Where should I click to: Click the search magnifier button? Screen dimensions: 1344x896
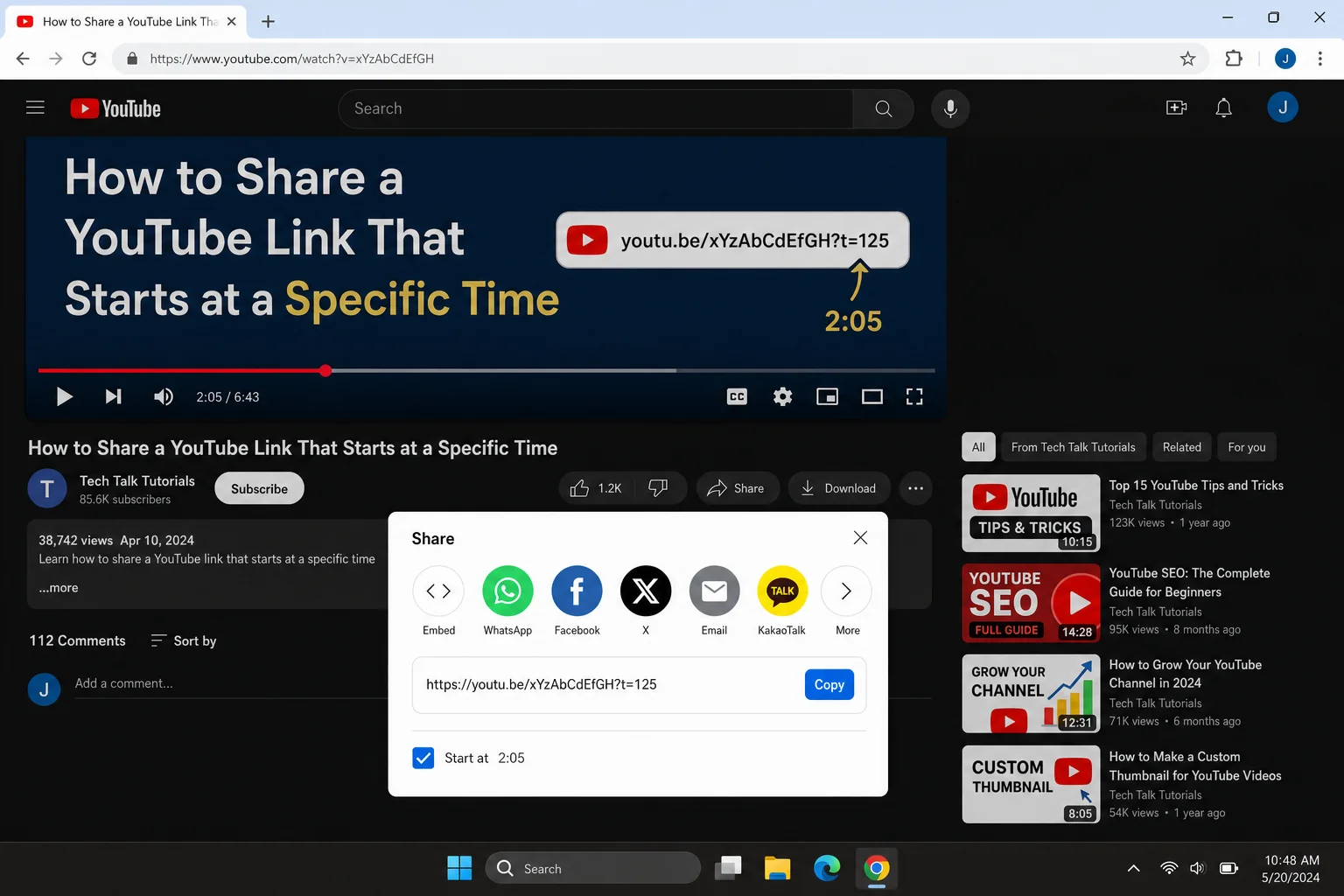pyautogui.click(x=884, y=108)
